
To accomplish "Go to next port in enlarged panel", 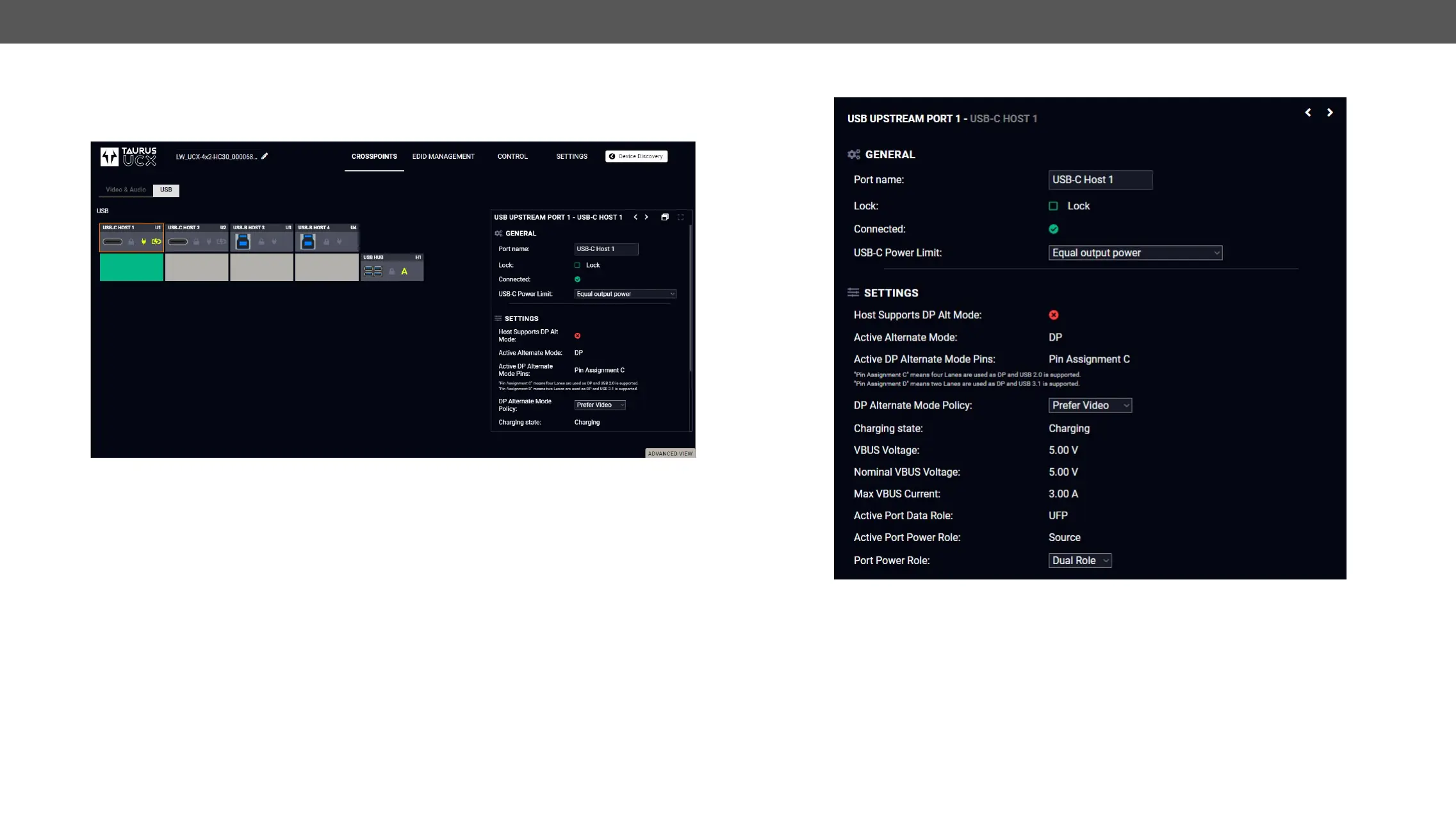I will click(1330, 113).
